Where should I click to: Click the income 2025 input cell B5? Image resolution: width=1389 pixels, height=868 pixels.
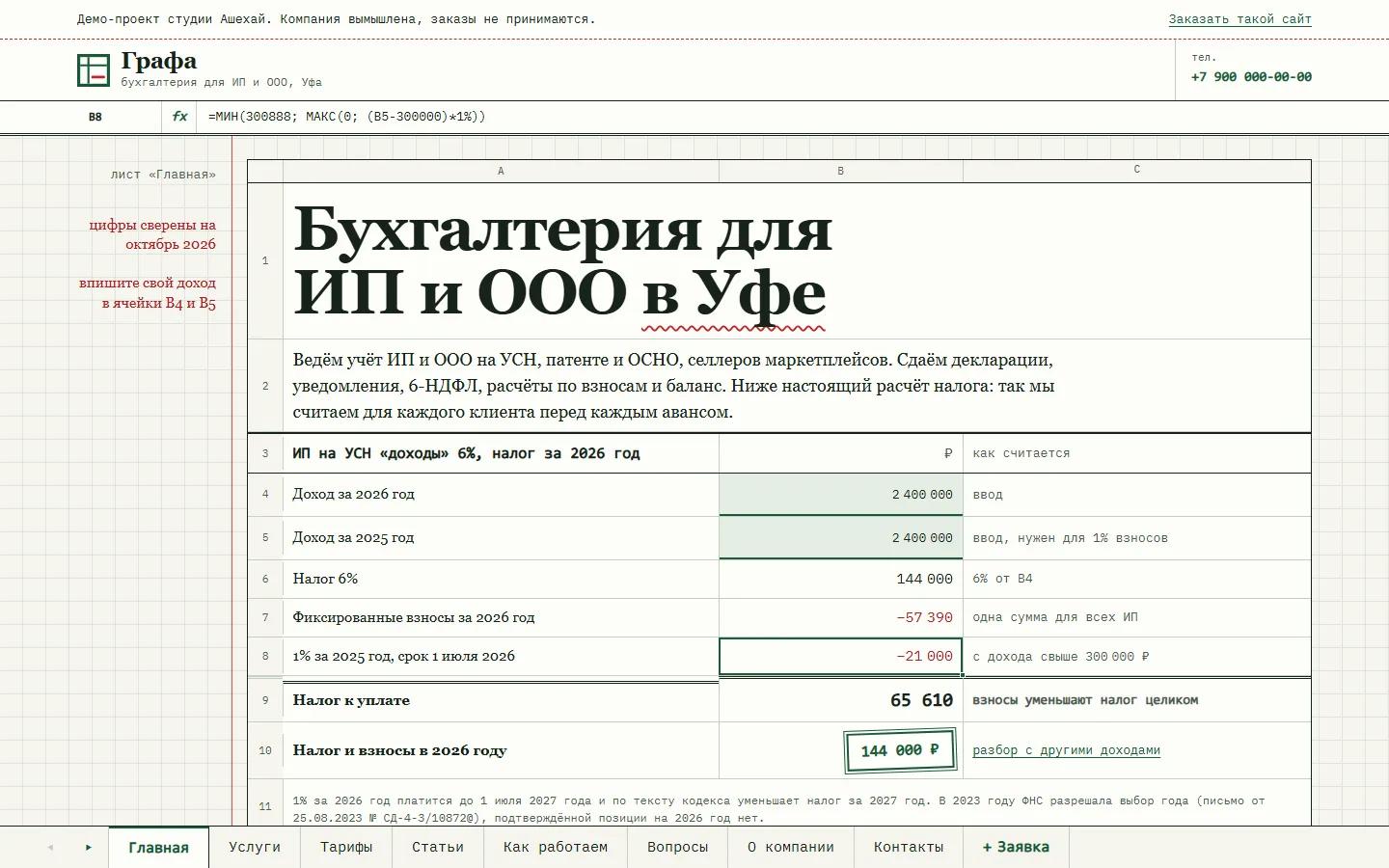pyautogui.click(x=841, y=538)
